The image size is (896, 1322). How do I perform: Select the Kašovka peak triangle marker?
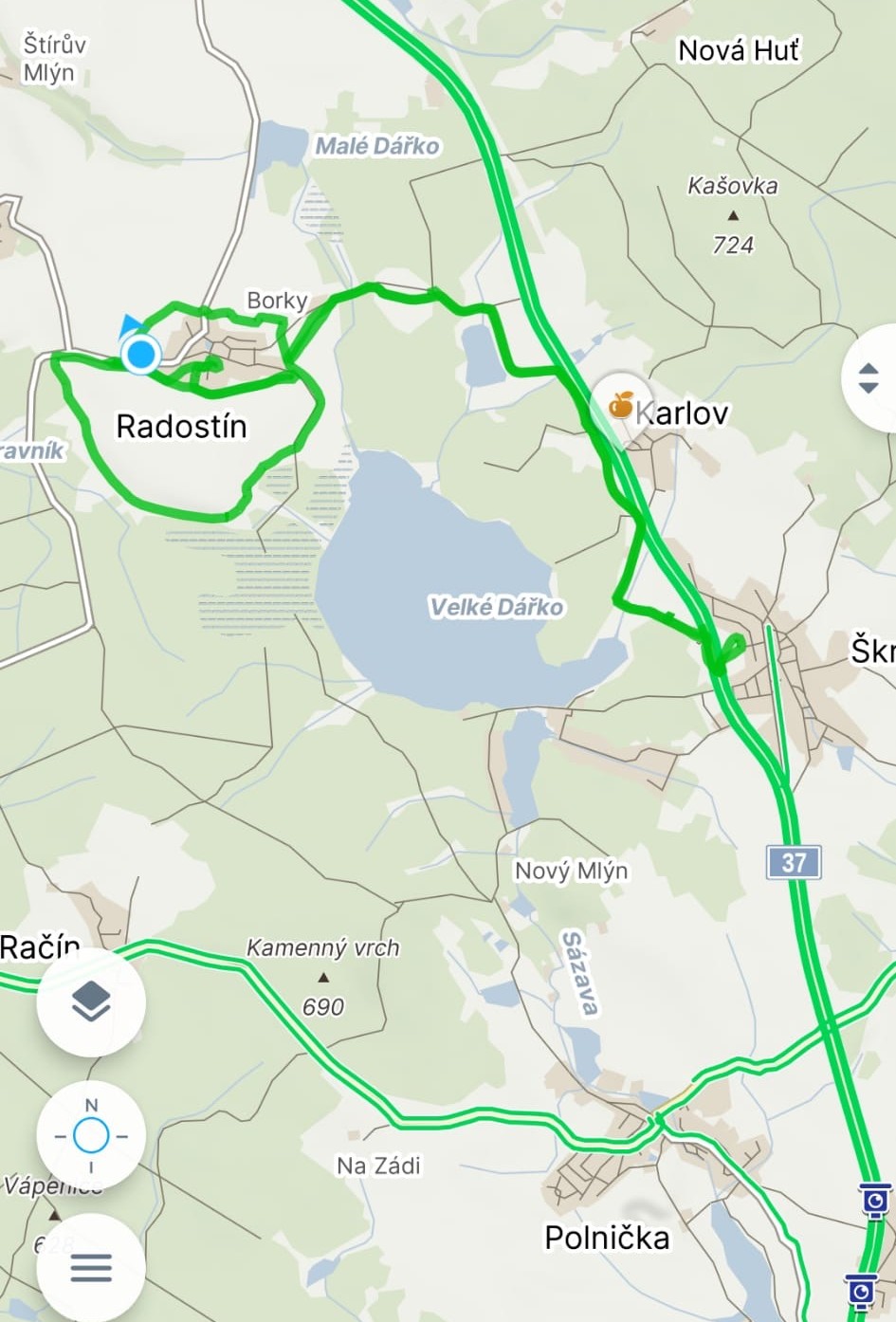point(732,215)
